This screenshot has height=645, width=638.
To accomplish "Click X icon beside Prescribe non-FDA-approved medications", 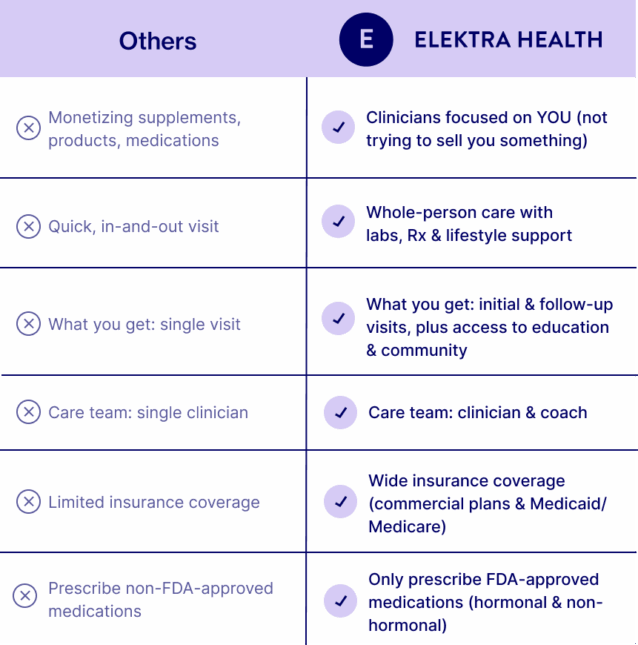I will click(25, 597).
